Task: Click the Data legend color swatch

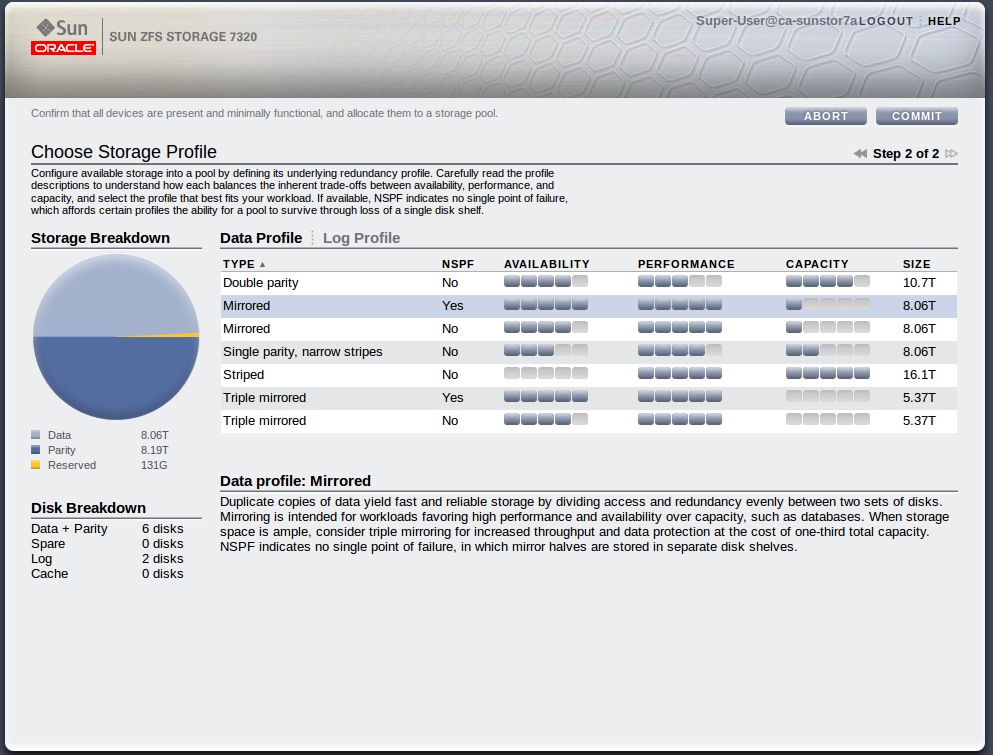Action: tap(36, 436)
